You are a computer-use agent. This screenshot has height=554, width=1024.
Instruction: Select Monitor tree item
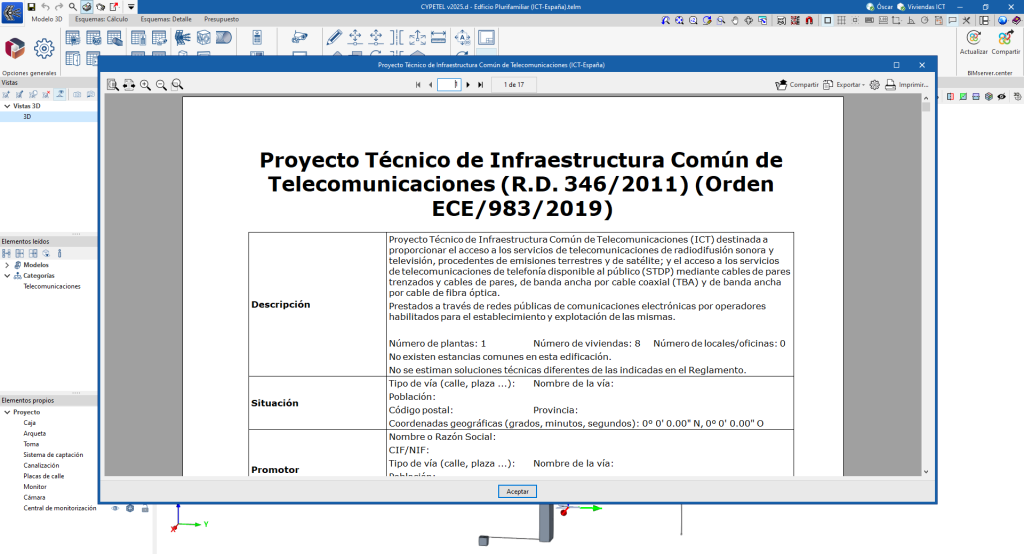pyautogui.click(x=35, y=487)
